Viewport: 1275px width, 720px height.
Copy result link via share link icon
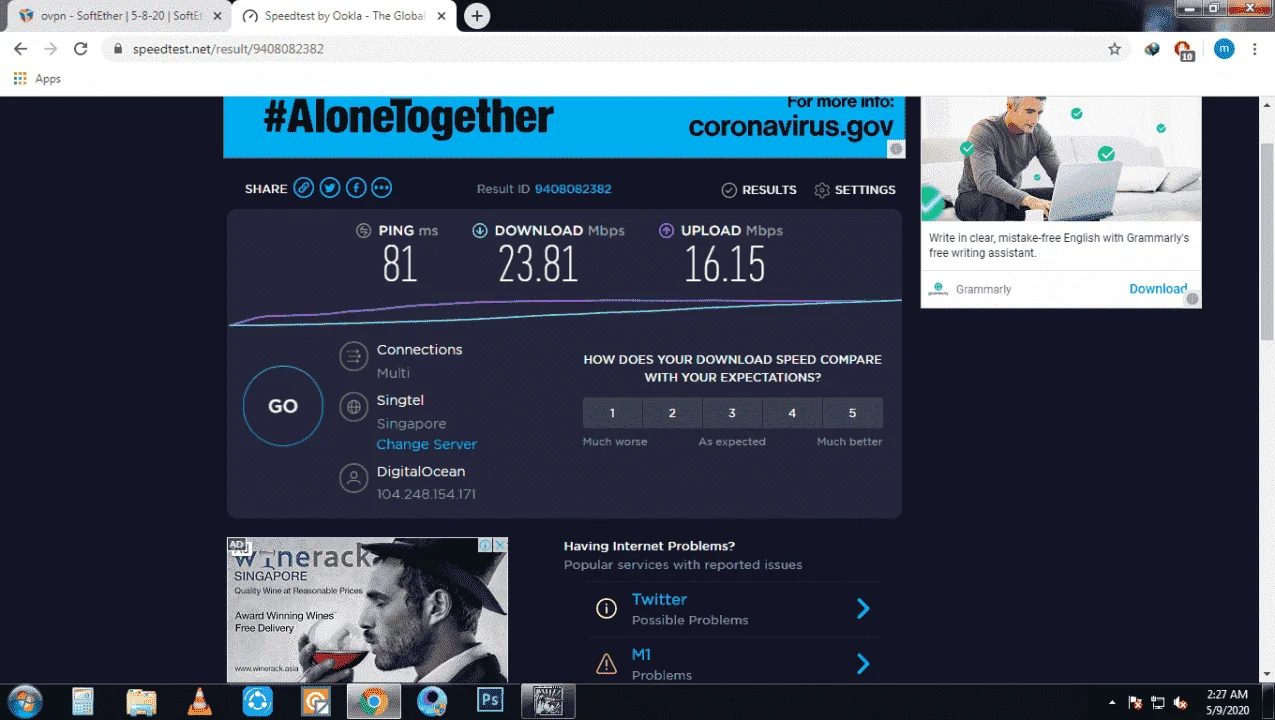click(x=304, y=188)
